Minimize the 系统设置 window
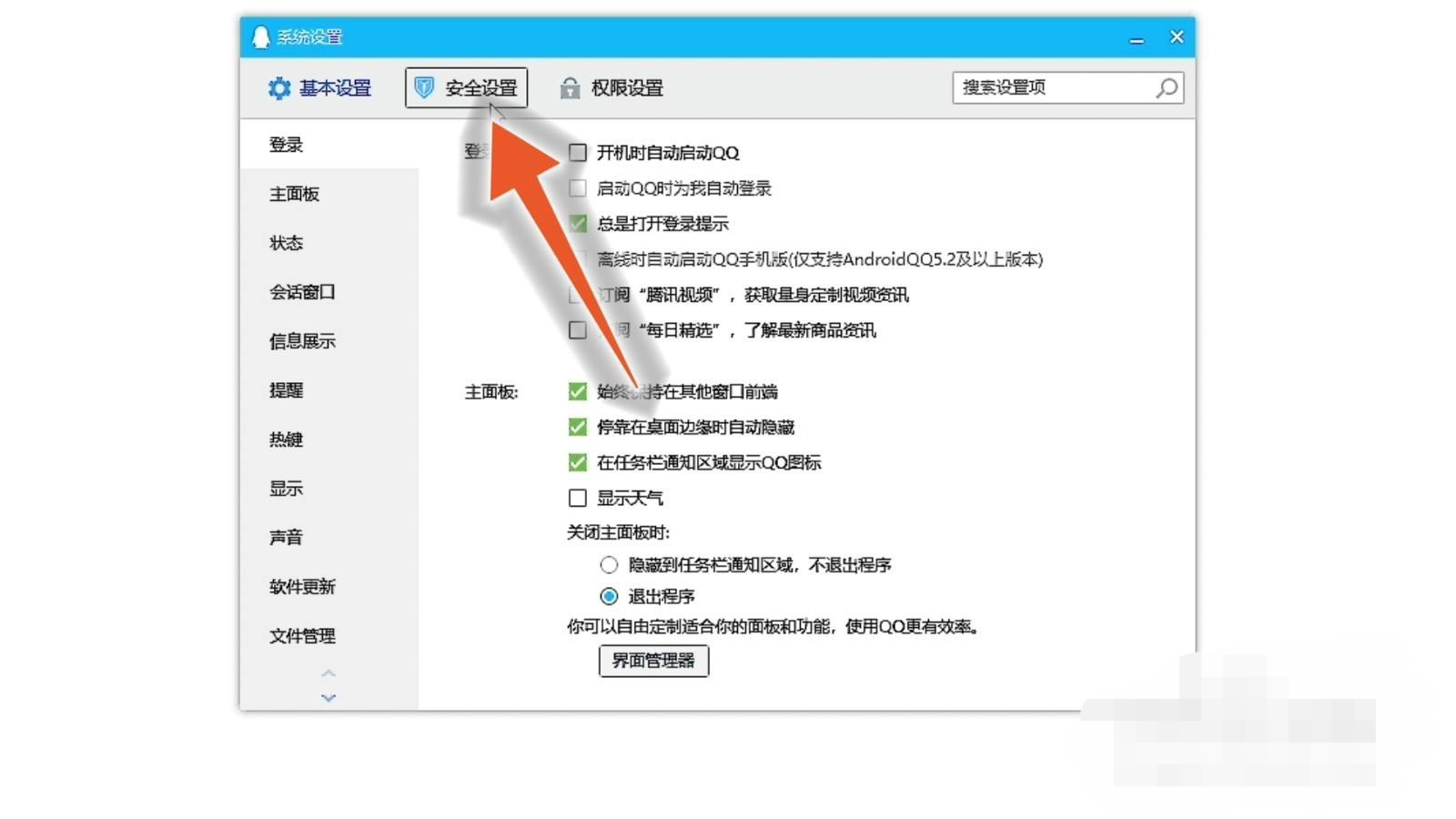Image resolution: width=1456 pixels, height=819 pixels. click(x=1137, y=38)
